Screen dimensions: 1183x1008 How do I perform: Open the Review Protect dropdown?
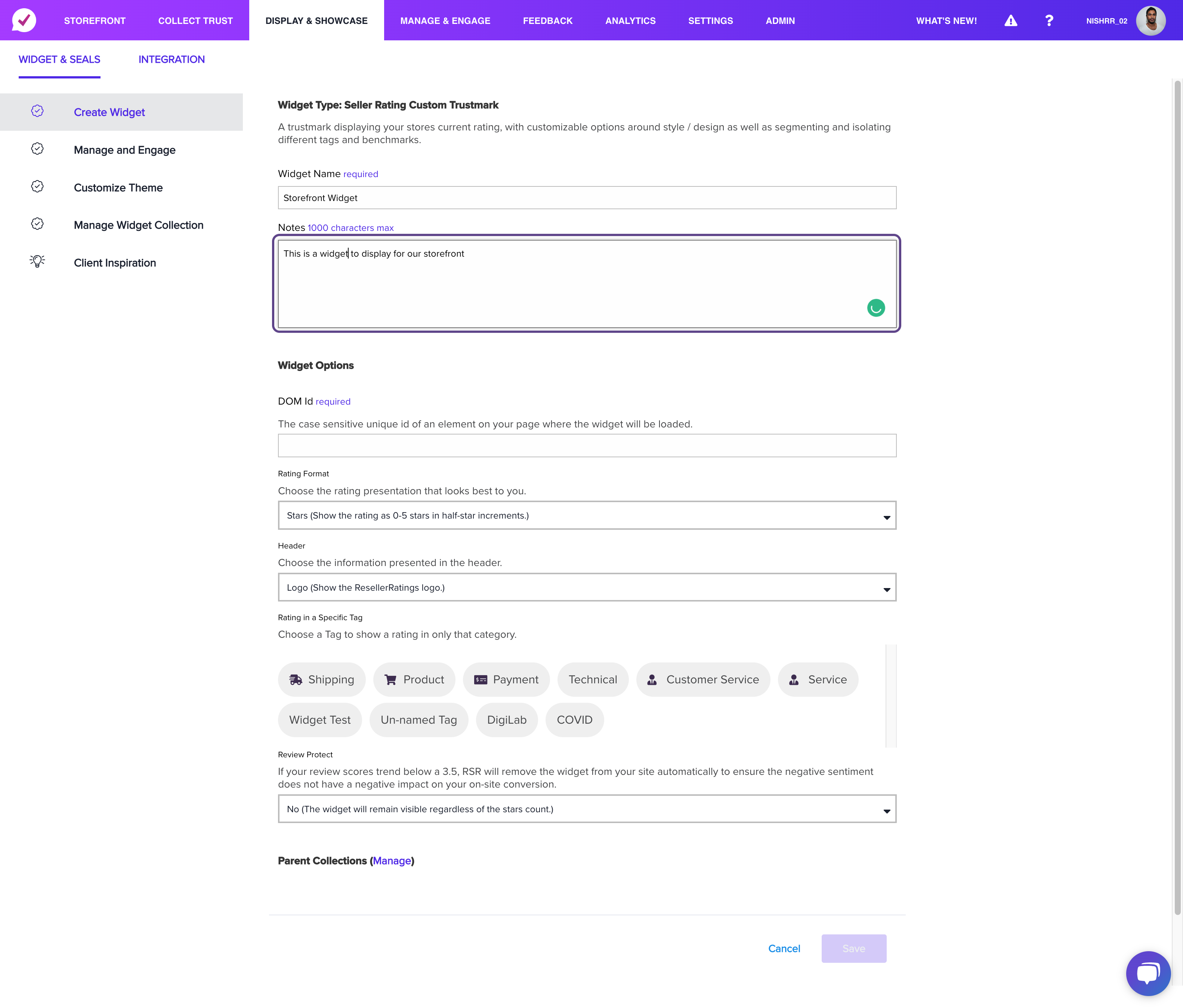click(x=587, y=809)
